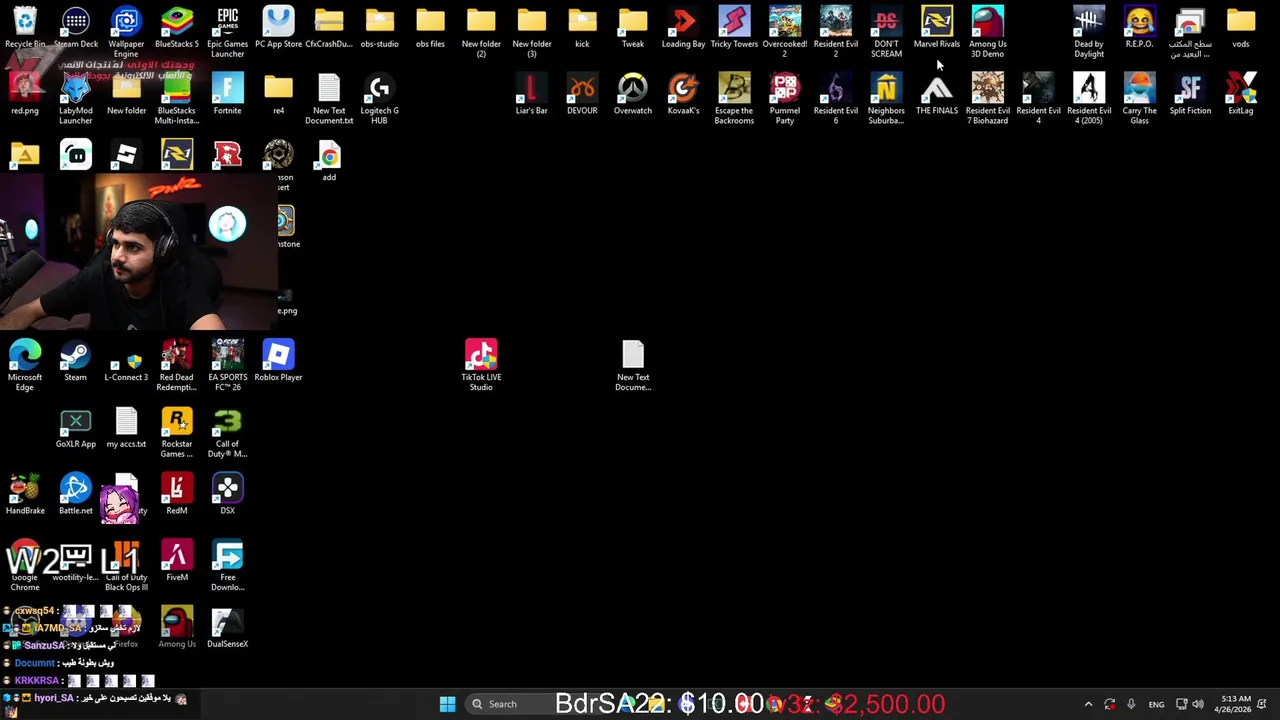Open the Steam shortcut

tap(76, 361)
